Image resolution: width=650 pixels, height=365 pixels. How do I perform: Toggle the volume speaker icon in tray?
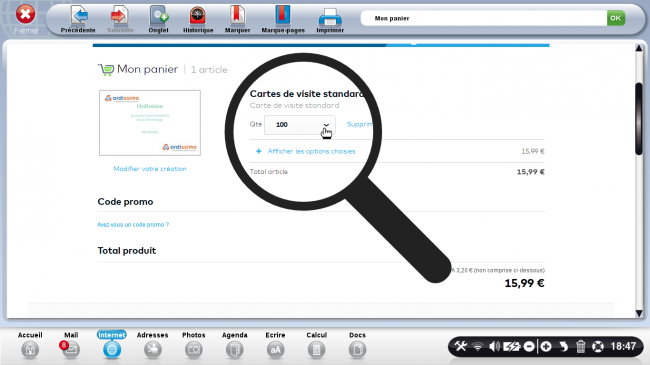point(494,346)
